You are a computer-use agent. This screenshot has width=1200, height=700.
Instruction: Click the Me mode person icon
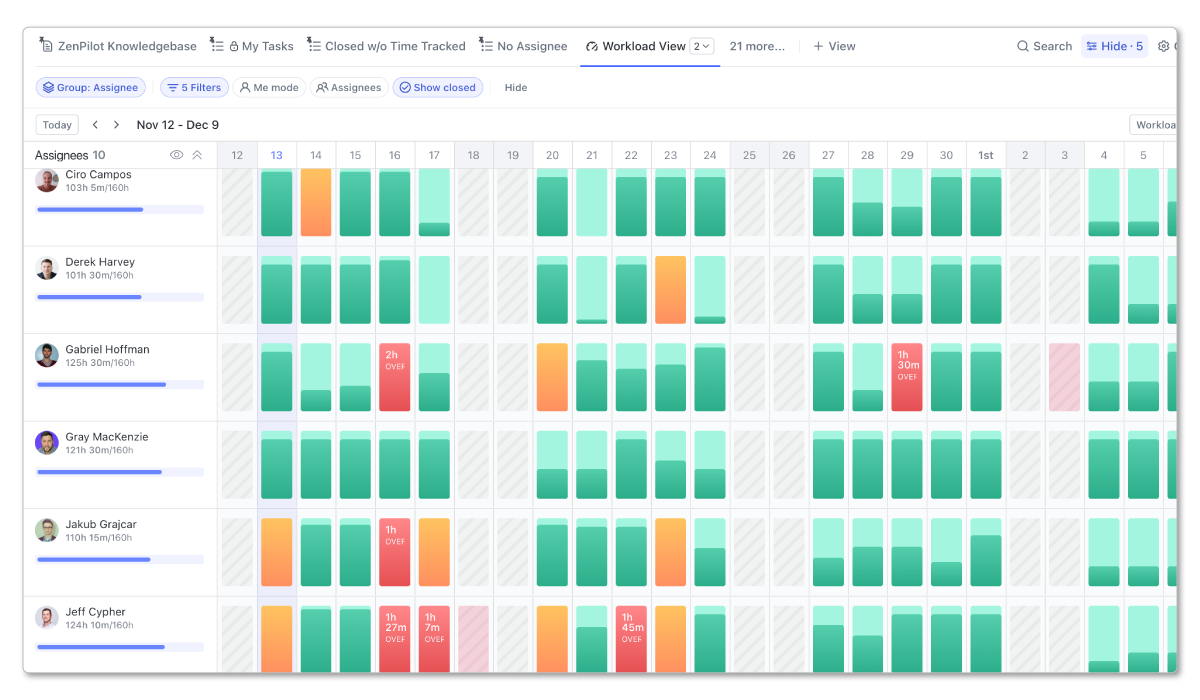[x=245, y=87]
